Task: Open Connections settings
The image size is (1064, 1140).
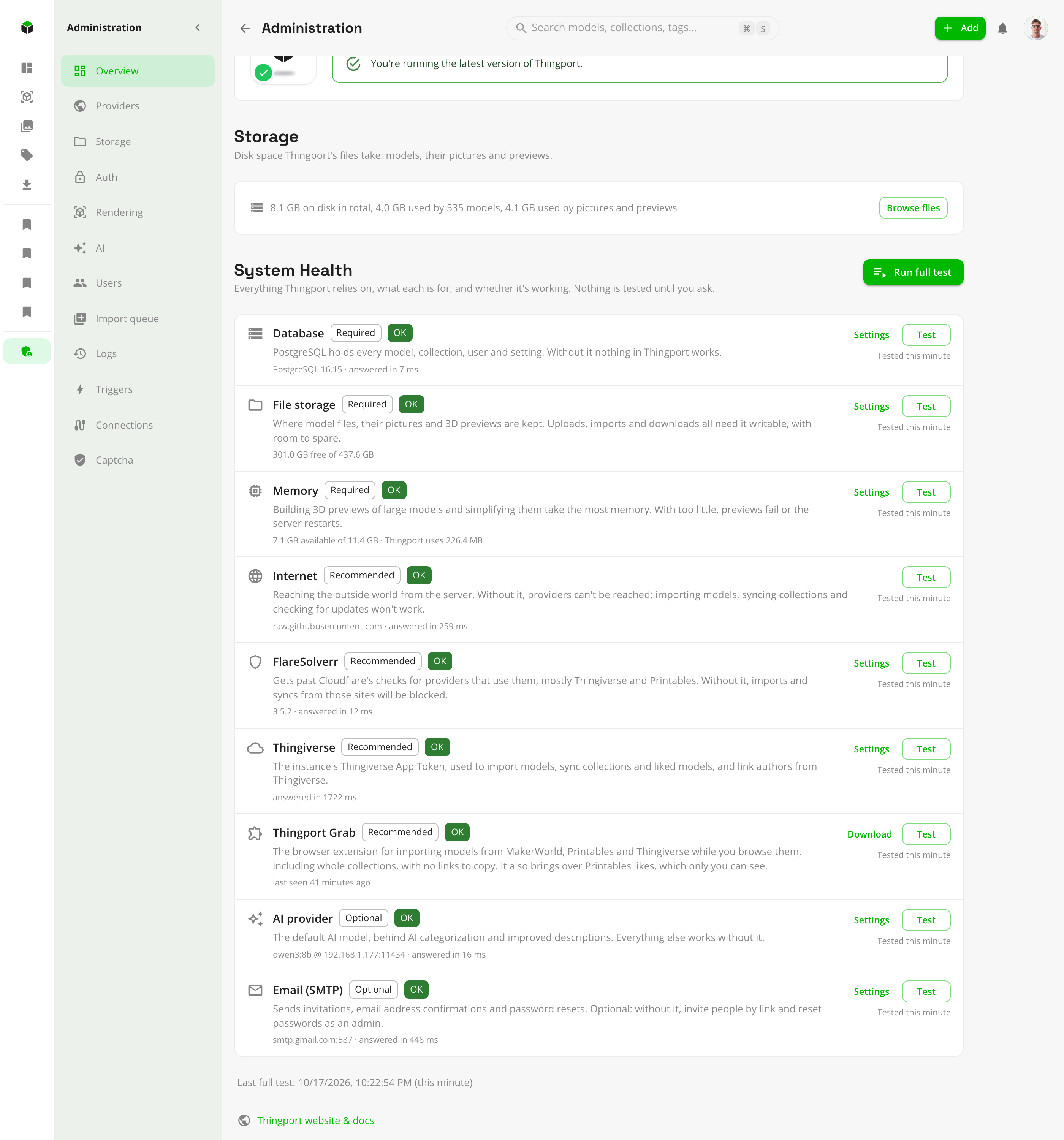Action: click(138, 425)
